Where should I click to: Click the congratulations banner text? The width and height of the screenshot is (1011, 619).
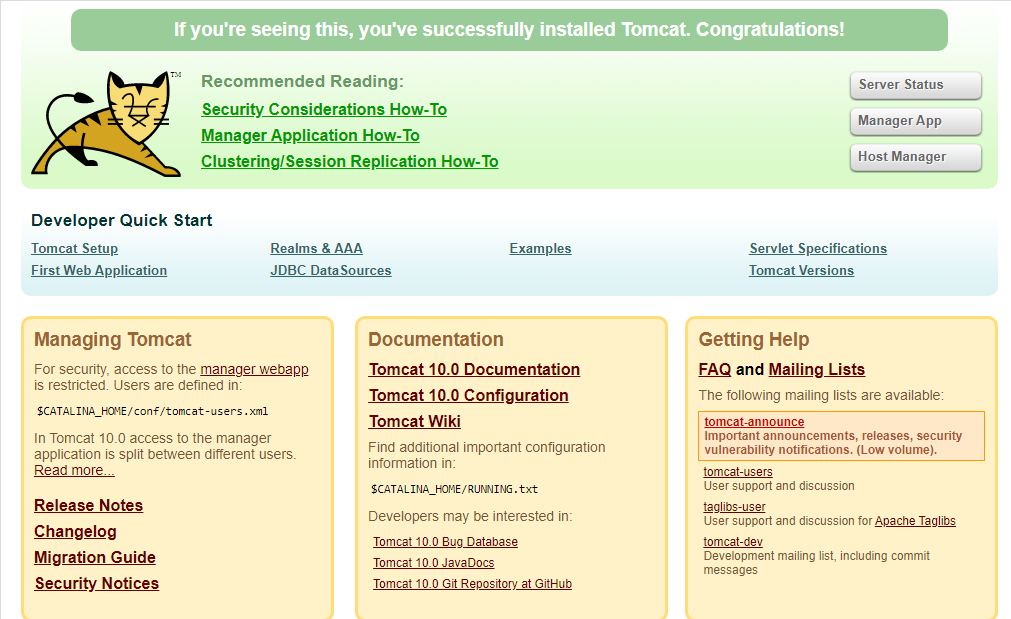coord(509,30)
